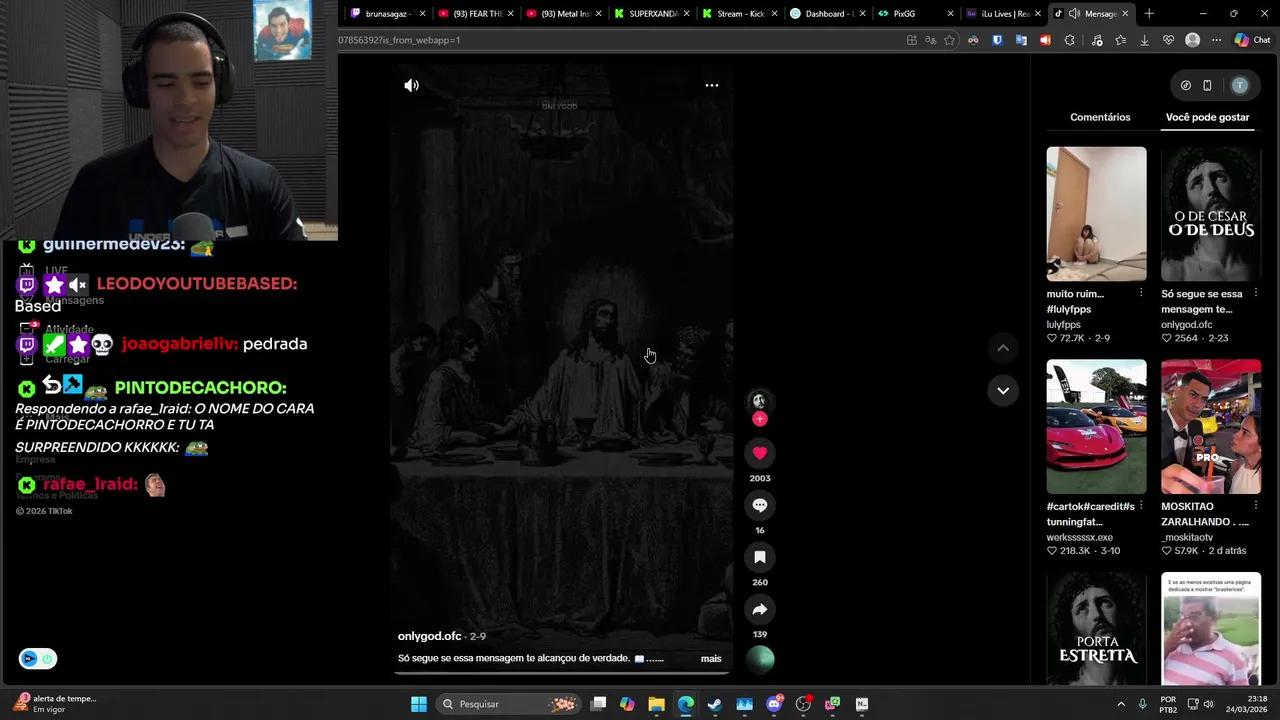1280x720 pixels.
Task: Open the O DE CESAR O DE DEUS thumbnail
Action: (1211, 214)
